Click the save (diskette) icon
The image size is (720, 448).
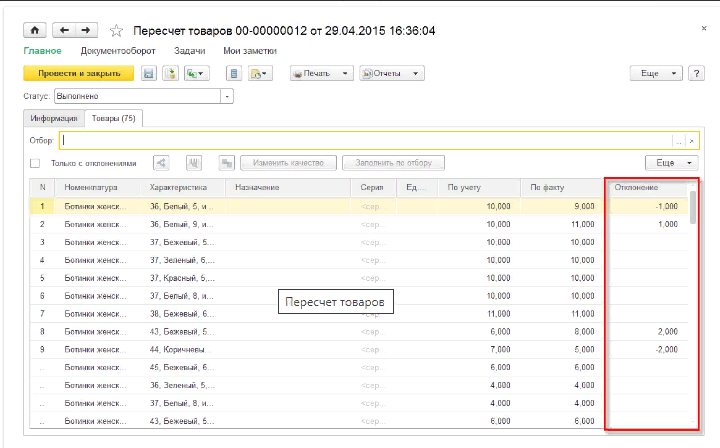coord(148,73)
